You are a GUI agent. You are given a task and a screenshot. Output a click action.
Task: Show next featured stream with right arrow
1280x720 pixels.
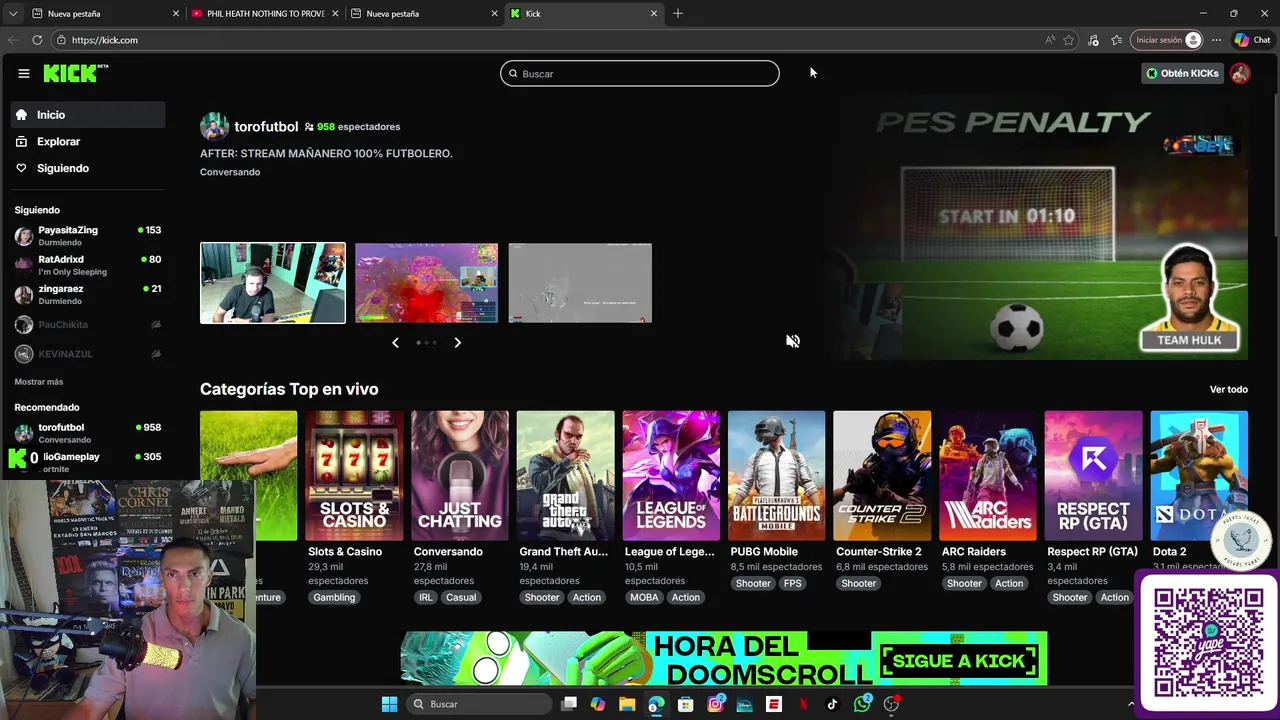457,342
